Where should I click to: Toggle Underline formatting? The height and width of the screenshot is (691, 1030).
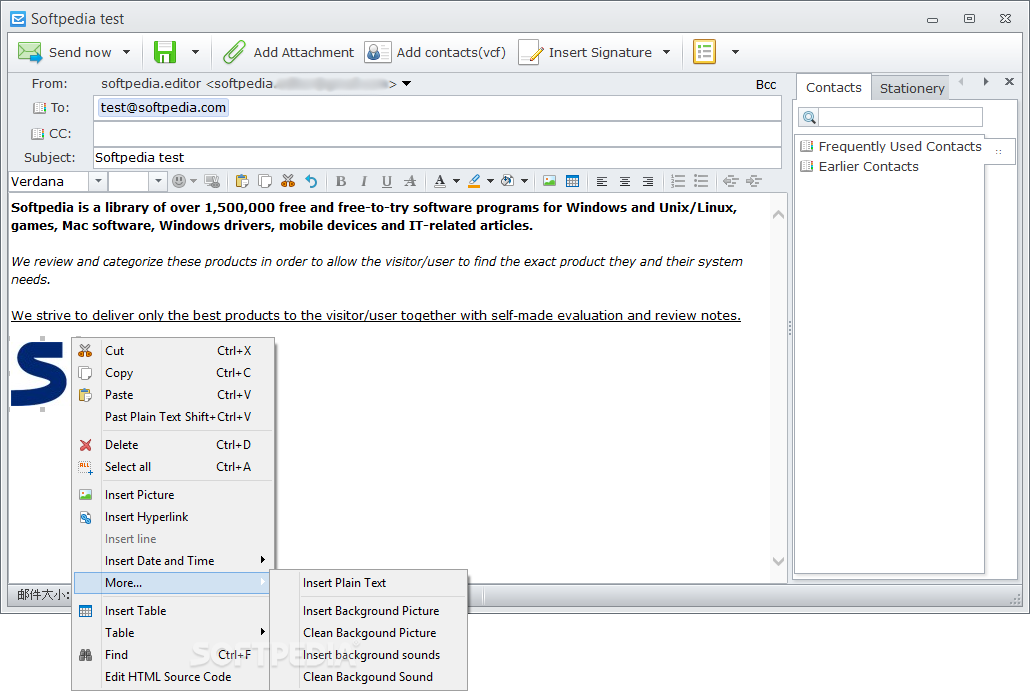tap(387, 181)
